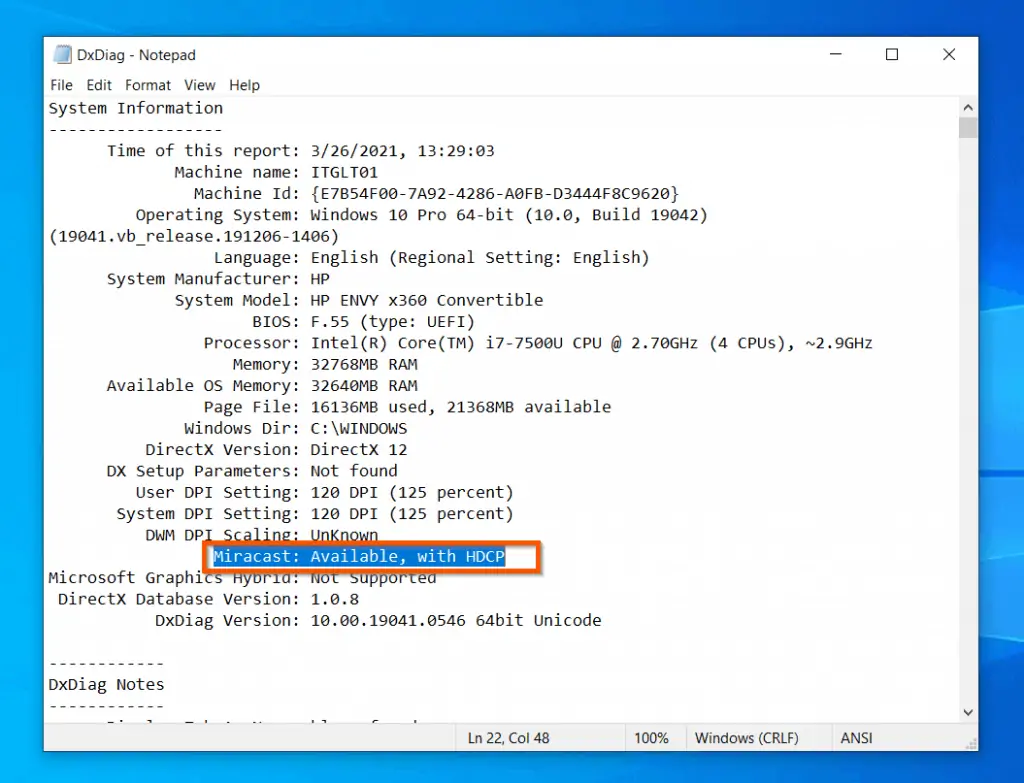This screenshot has width=1024, height=783.
Task: Click the "DxDiag Notes" heading
Action: click(106, 684)
